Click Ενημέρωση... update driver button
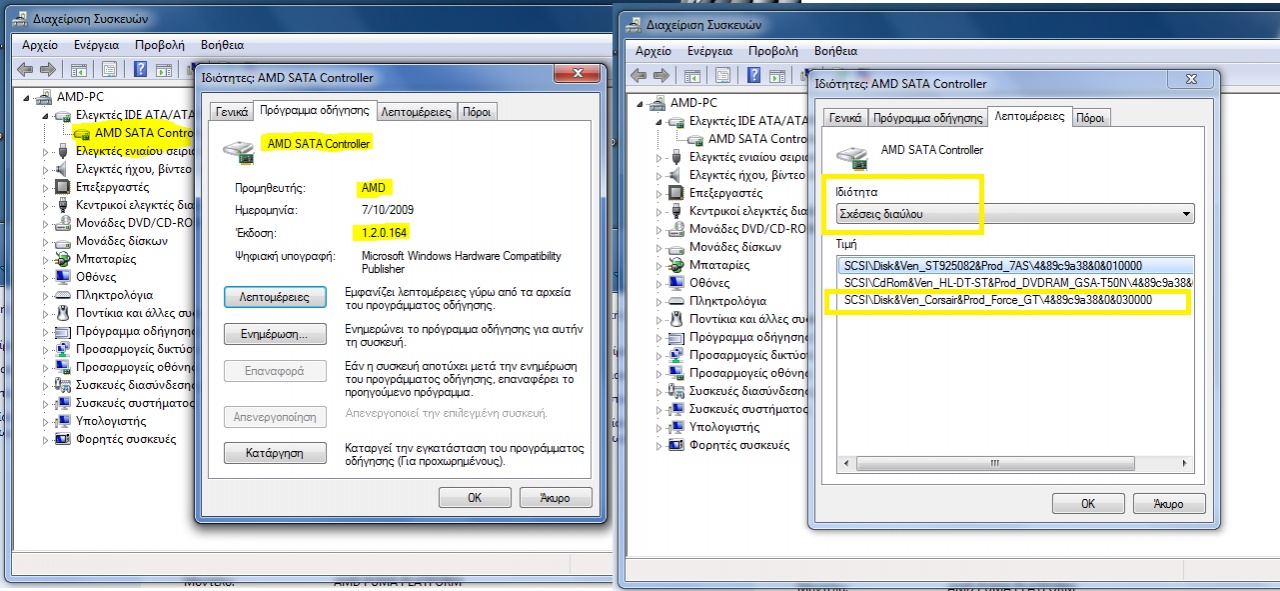1280x591 pixels. point(275,334)
